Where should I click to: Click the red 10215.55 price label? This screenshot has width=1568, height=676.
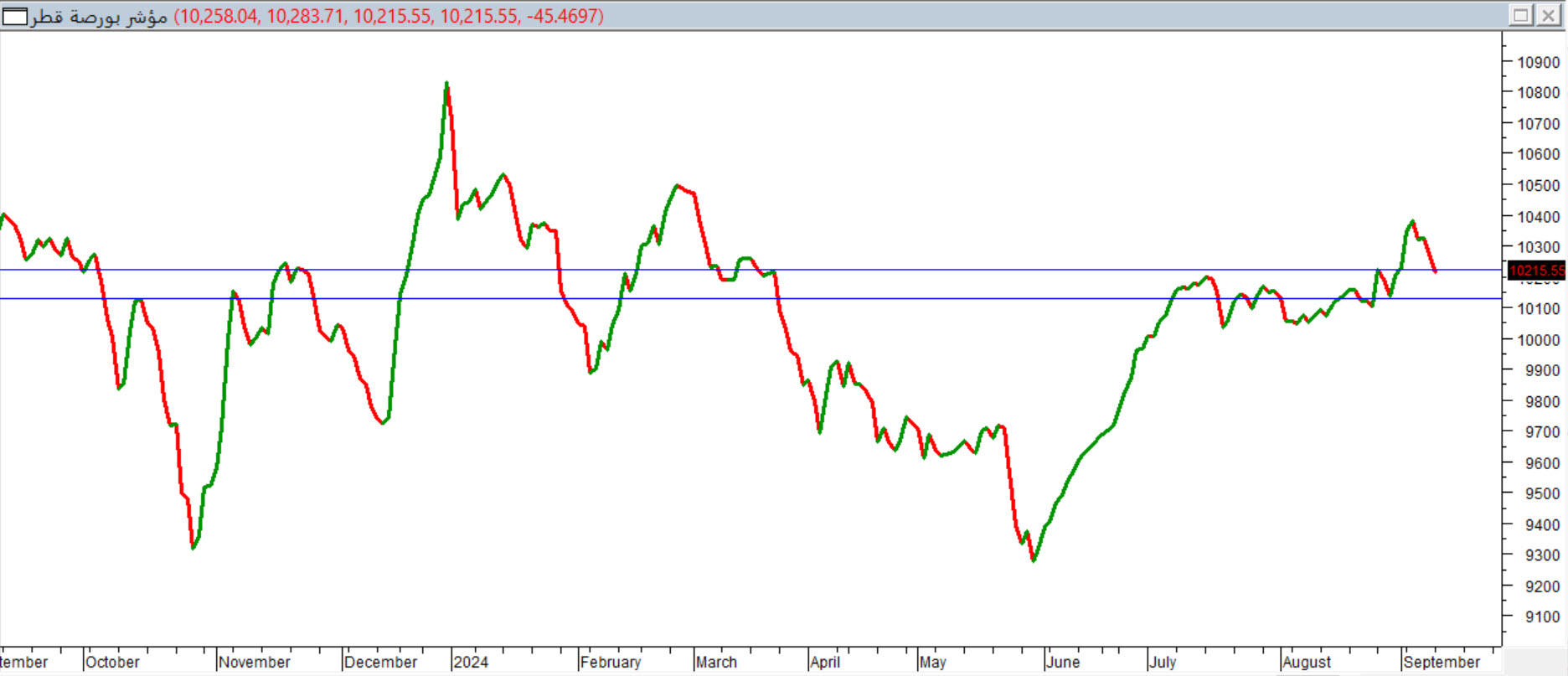[1536, 271]
